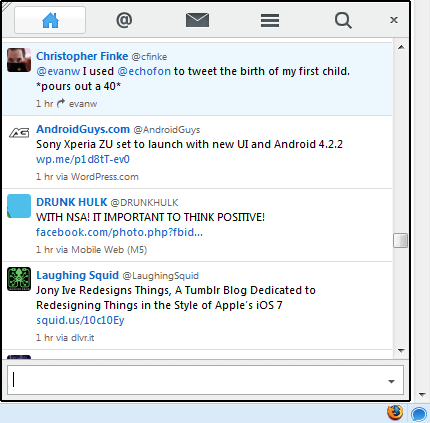
Task: Open the wp.me/p1d8tT-ev0 link
Action: pyautogui.click(x=83, y=159)
